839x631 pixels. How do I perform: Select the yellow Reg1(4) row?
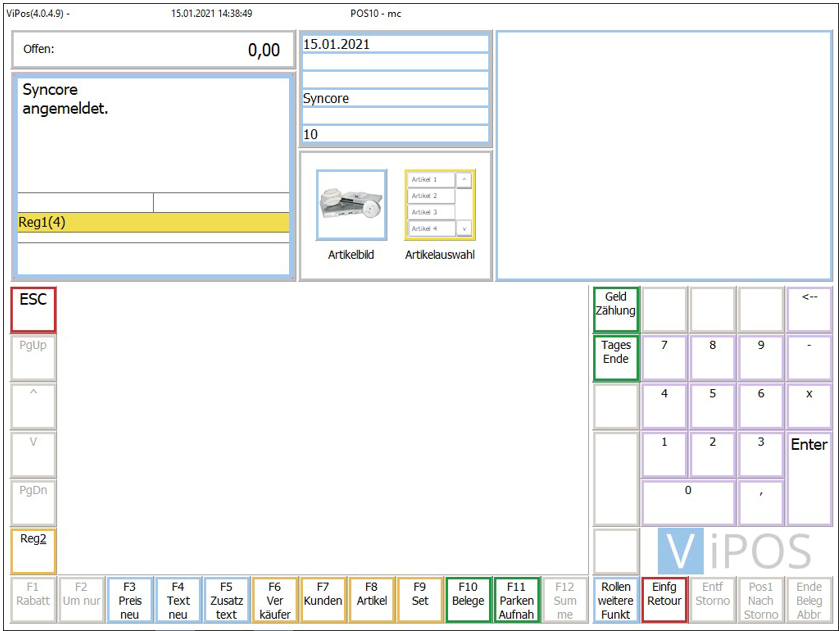click(153, 222)
